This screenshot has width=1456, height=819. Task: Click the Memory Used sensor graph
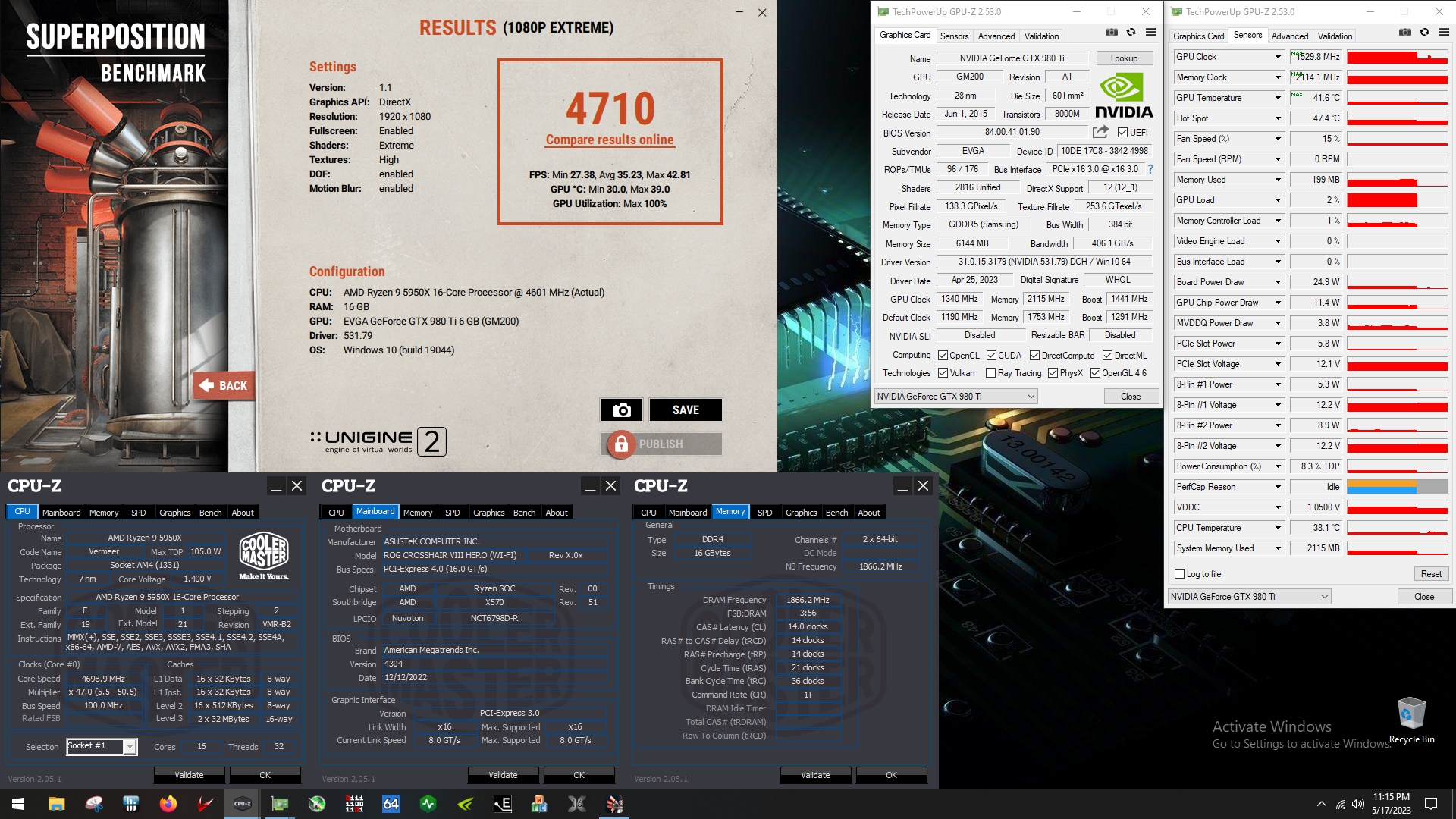pos(1397,180)
